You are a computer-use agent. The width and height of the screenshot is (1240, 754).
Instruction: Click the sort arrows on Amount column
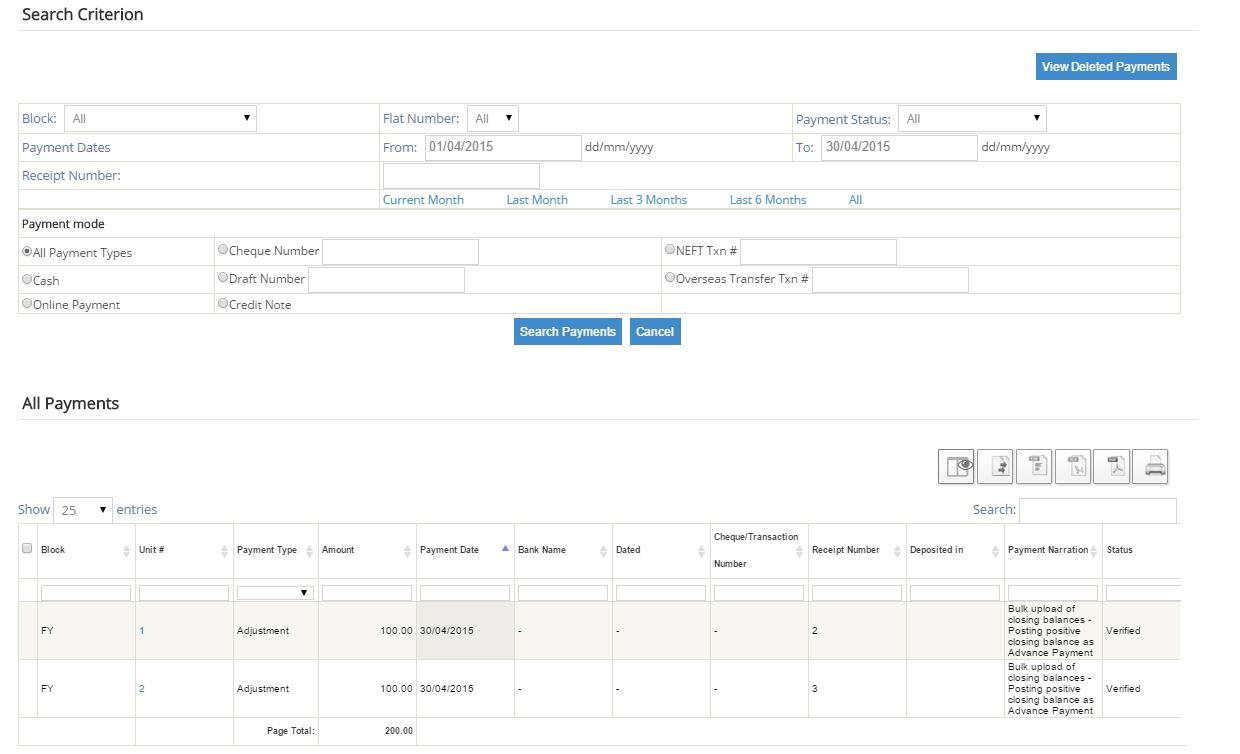pyautogui.click(x=407, y=549)
